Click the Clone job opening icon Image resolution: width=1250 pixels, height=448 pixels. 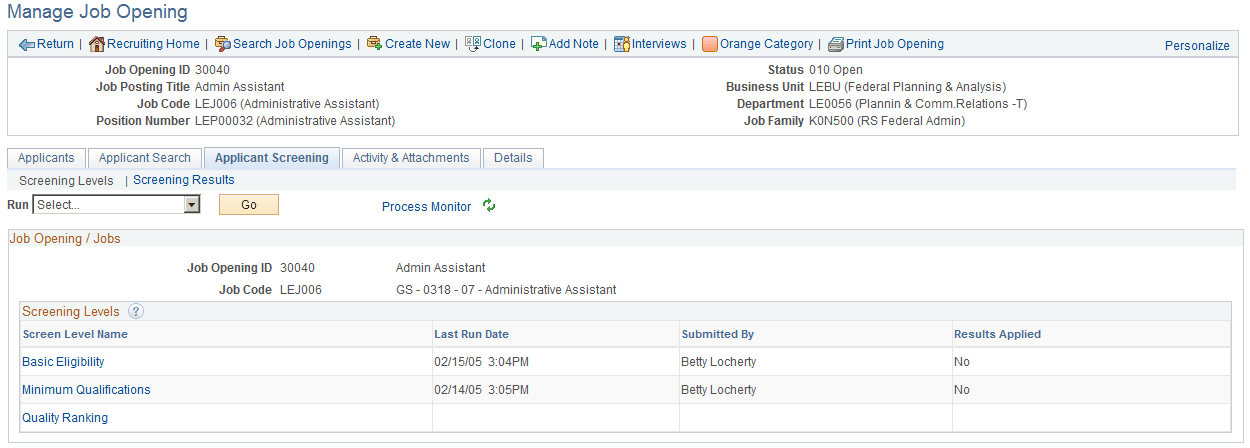(x=473, y=44)
